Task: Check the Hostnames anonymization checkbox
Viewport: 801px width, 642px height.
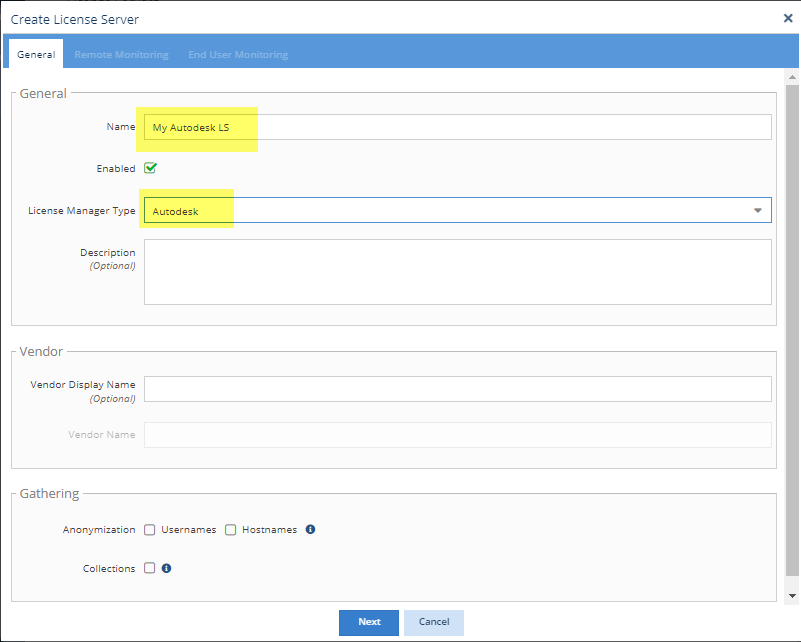Action: (x=231, y=530)
